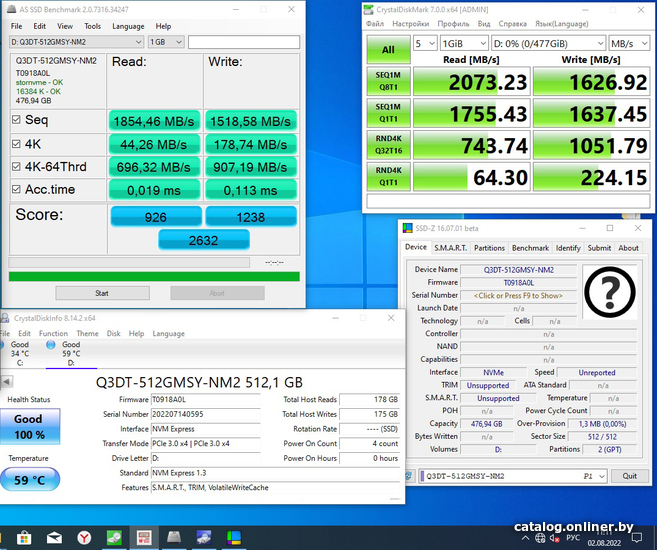
Task: Uncheck the Seq test checkbox
Action: tap(16, 120)
